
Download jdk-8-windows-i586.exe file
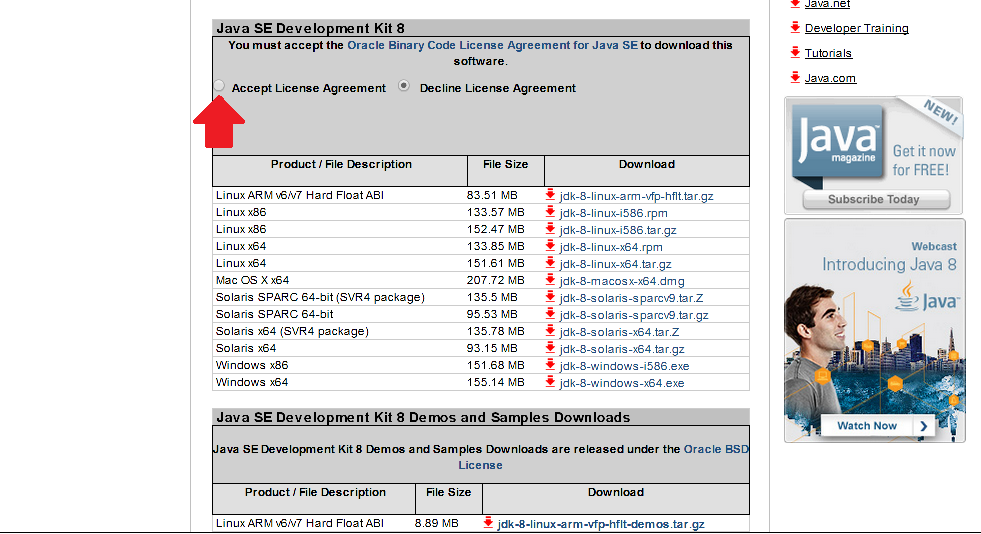[x=624, y=366]
